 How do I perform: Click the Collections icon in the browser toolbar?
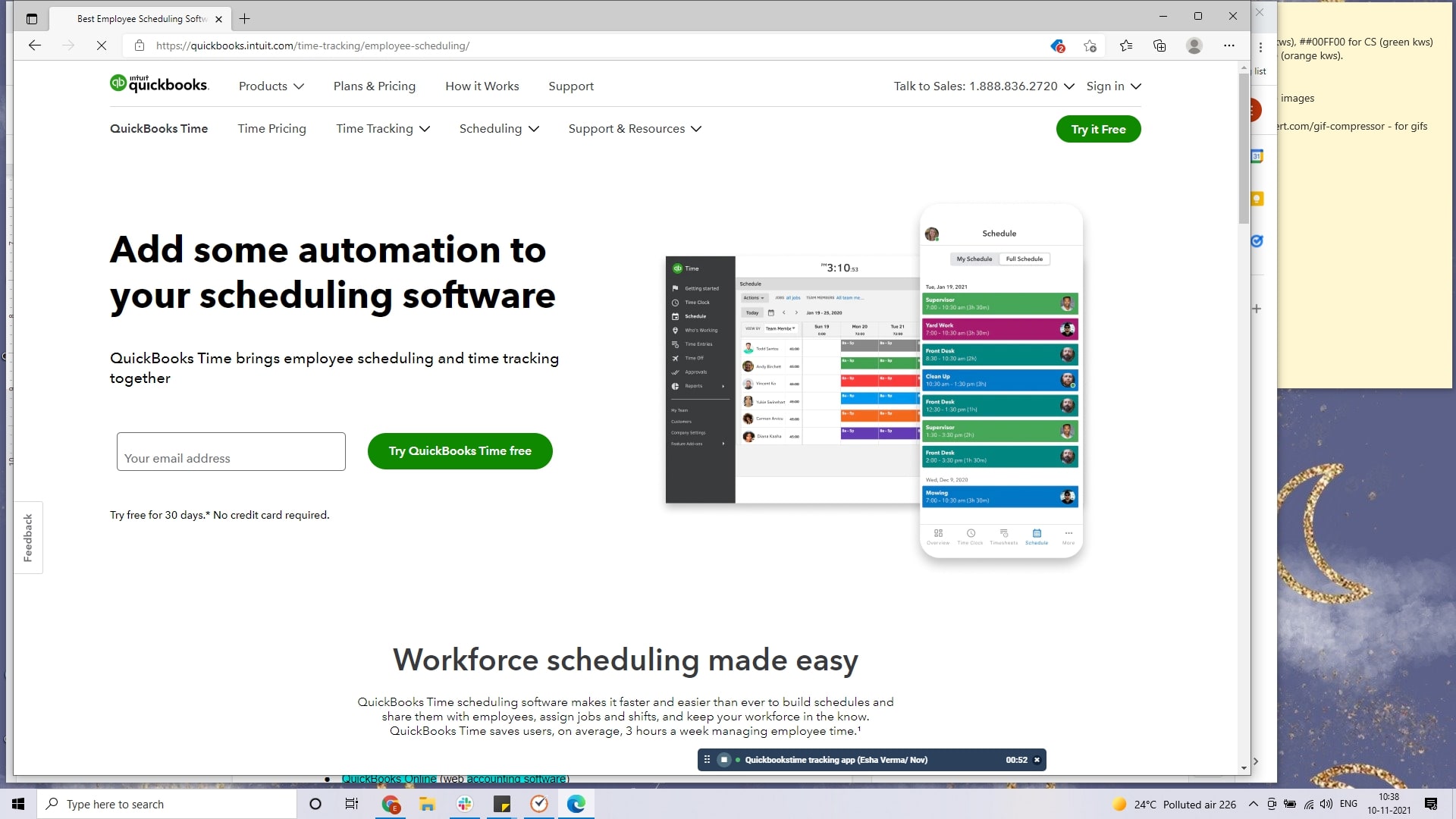point(1159,45)
